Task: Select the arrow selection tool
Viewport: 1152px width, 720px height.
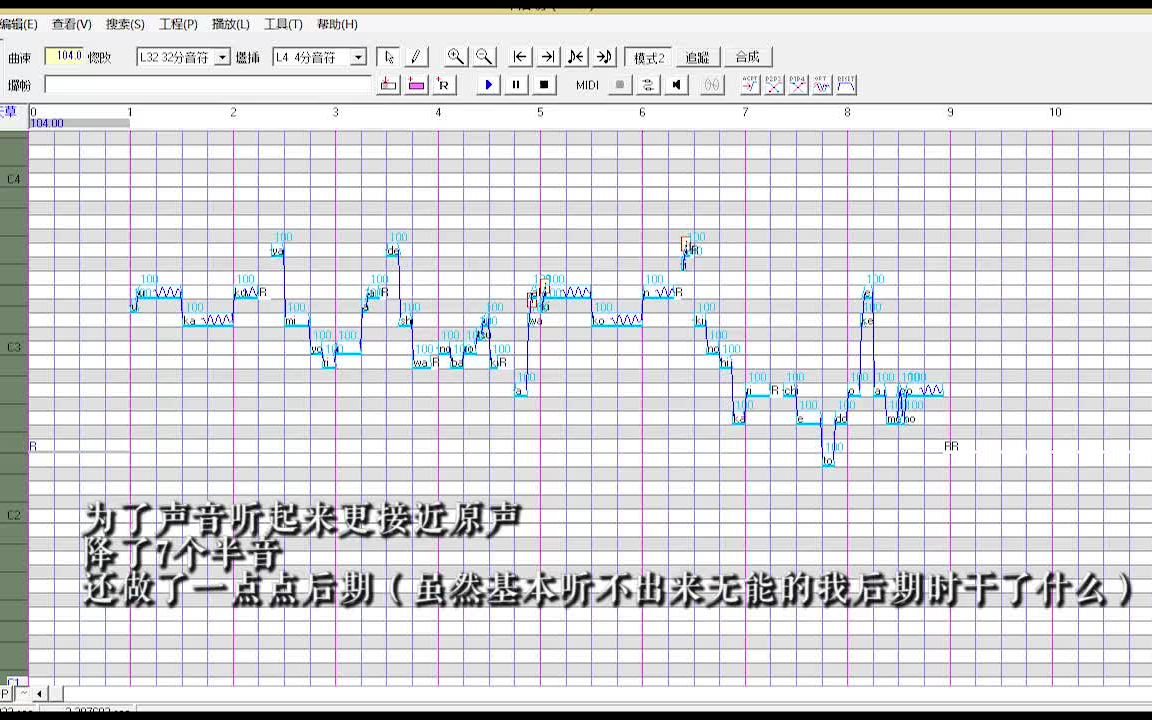Action: tap(389, 56)
